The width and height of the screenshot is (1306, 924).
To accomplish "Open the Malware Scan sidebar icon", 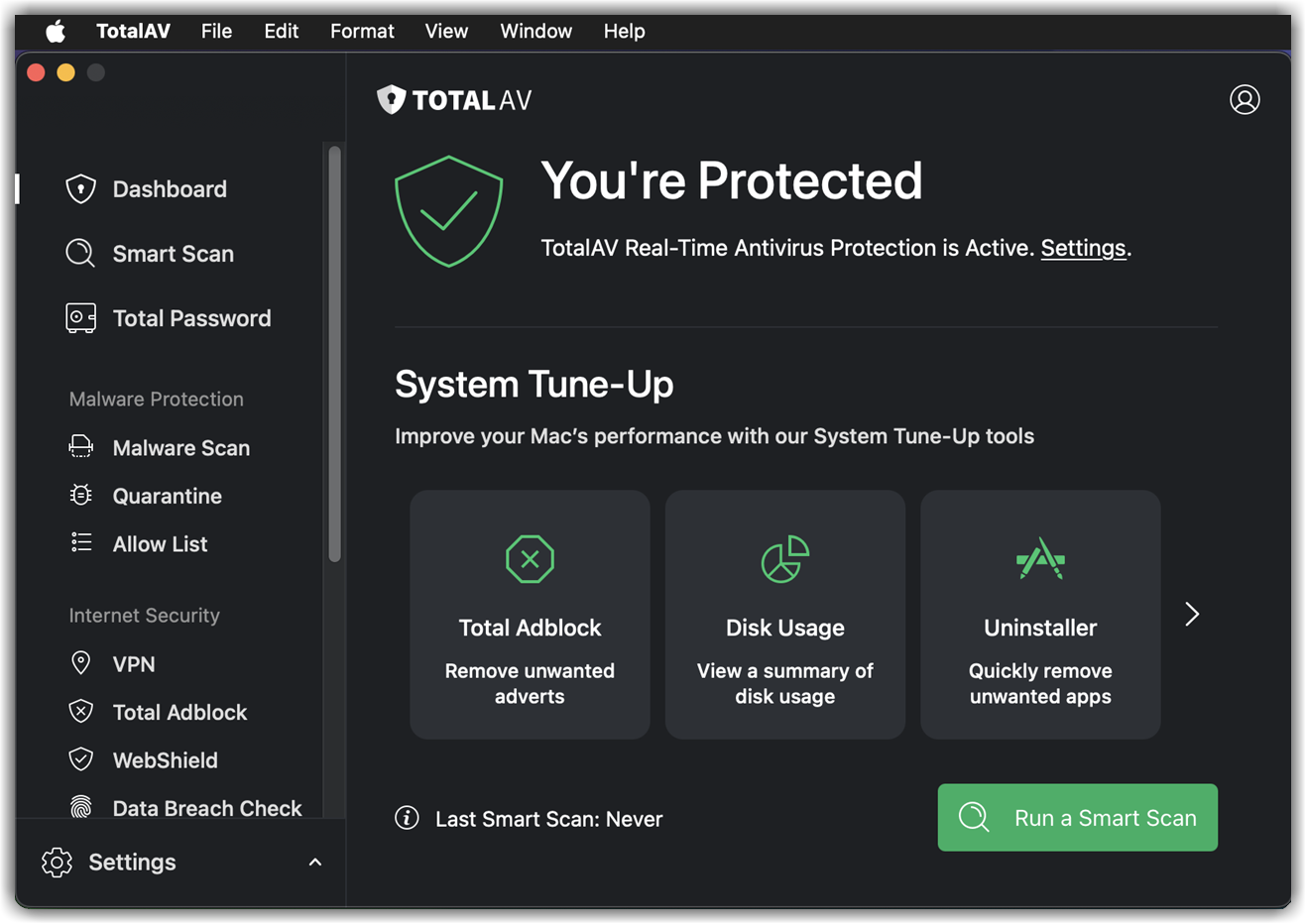I will 81,448.
